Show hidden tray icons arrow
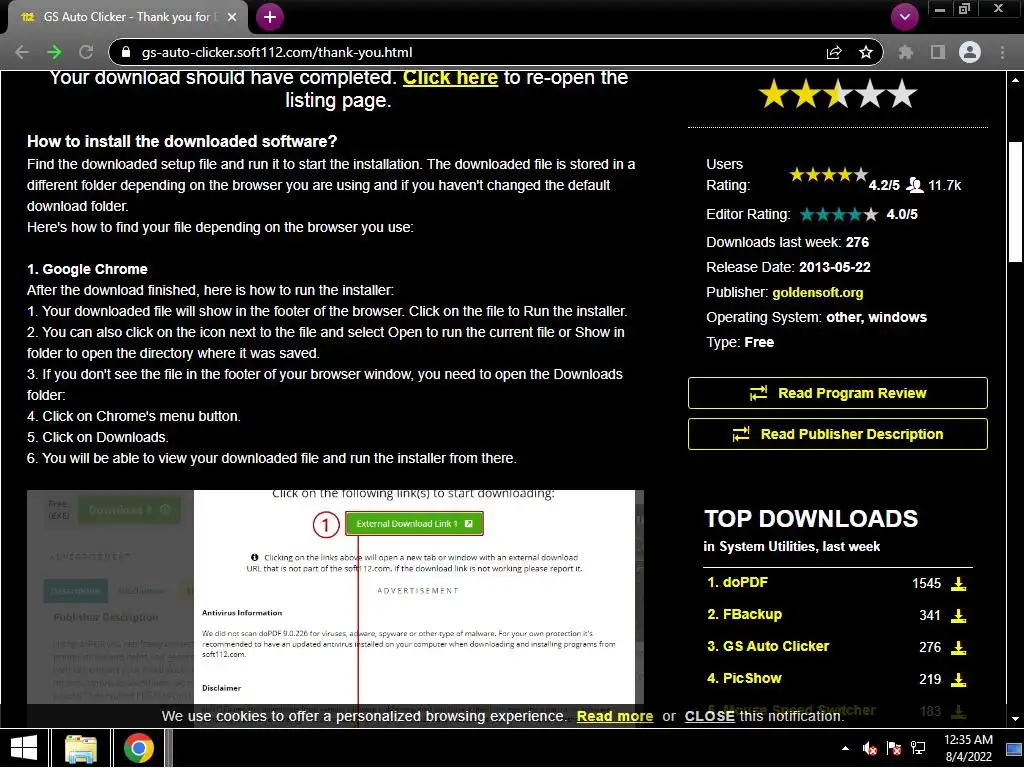1024x768 pixels. click(846, 748)
